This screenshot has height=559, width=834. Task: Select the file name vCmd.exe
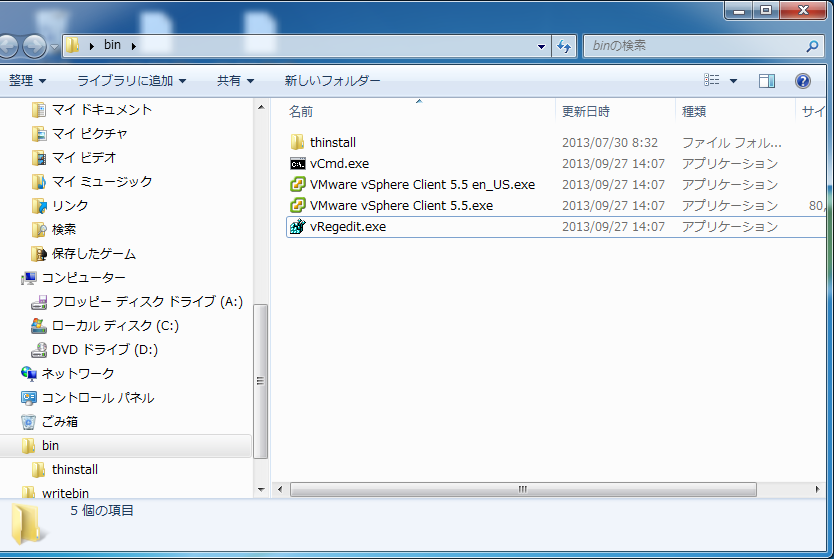(x=339, y=164)
